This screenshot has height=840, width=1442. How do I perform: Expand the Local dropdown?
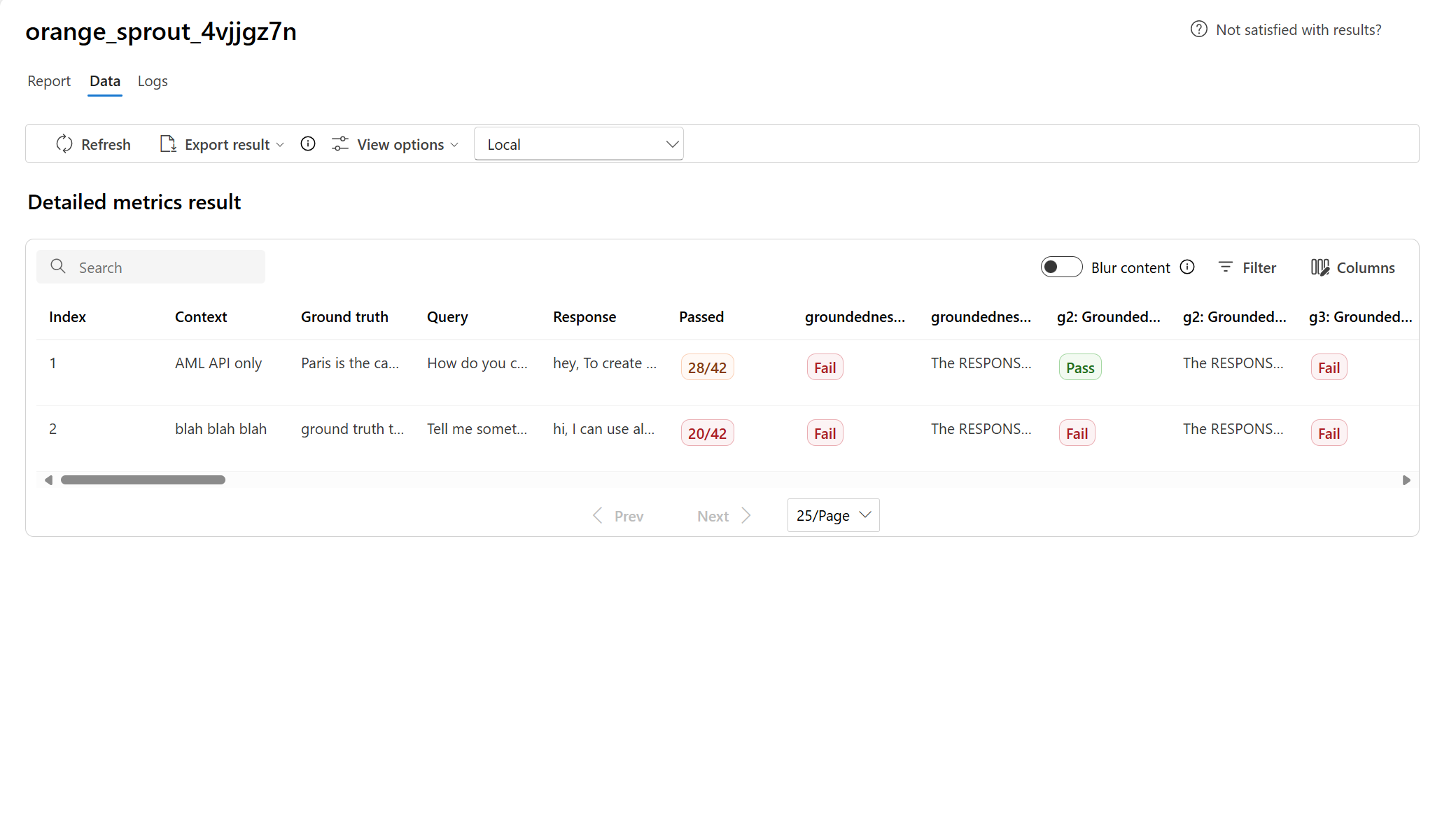[579, 143]
